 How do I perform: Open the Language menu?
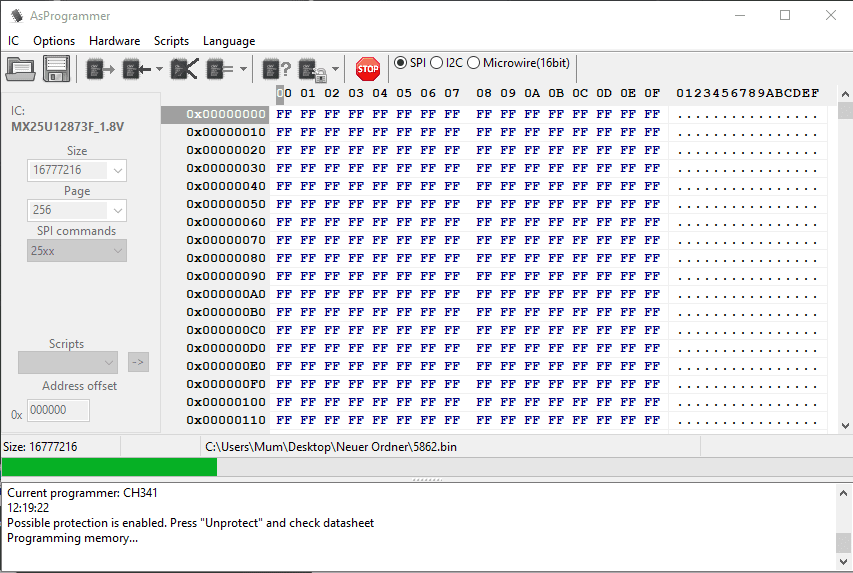click(228, 41)
